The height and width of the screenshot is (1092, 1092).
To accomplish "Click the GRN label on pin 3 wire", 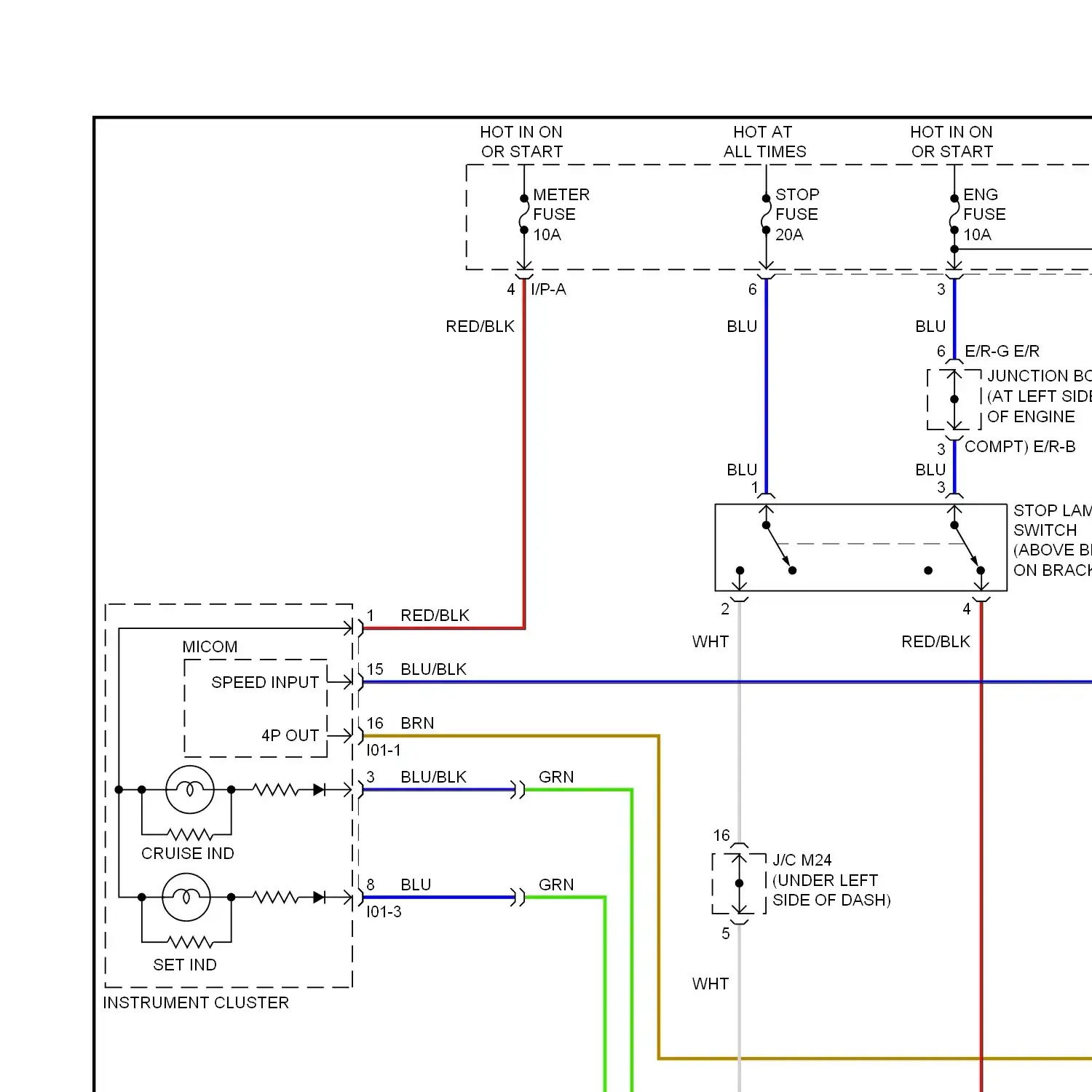I will pos(556,777).
